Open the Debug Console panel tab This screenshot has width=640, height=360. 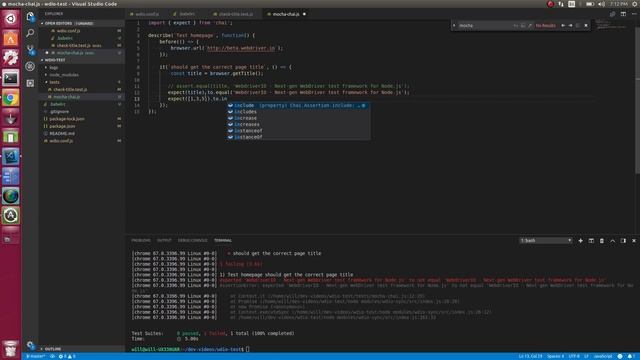click(193, 240)
